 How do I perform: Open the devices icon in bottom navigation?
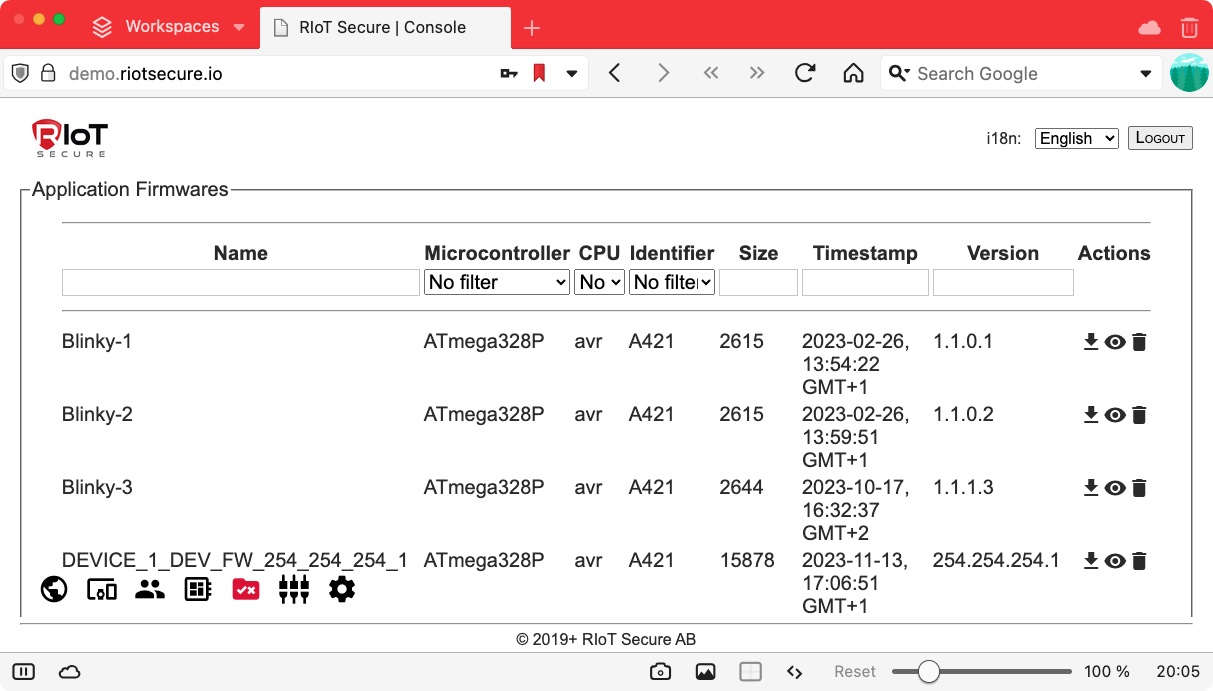pos(102,590)
